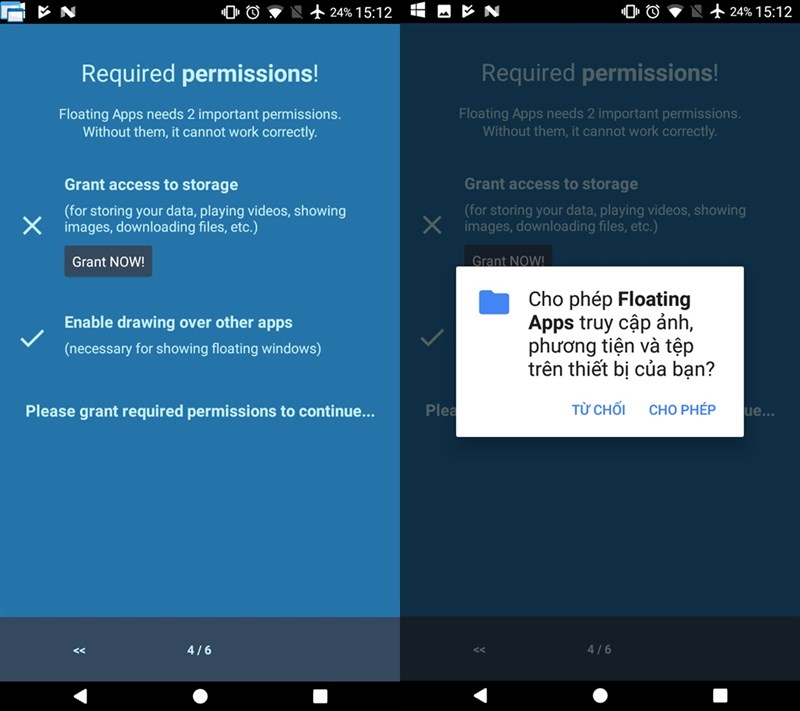Tap Android back button on right screen
This screenshot has width=800, height=711.
pos(480,695)
